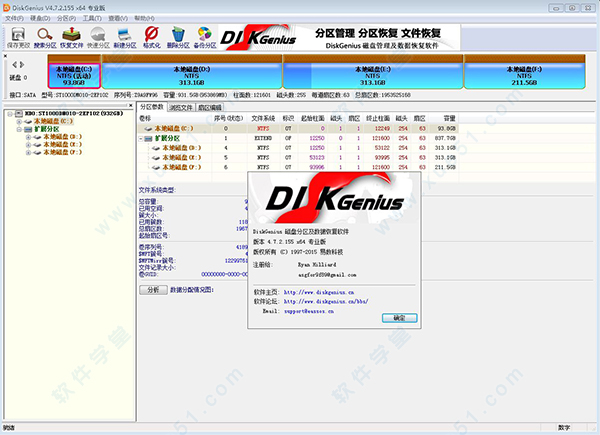Click drive icon beside 本地磁盘(F:) in tree
Screen dimensions: 600x435
(37, 152)
